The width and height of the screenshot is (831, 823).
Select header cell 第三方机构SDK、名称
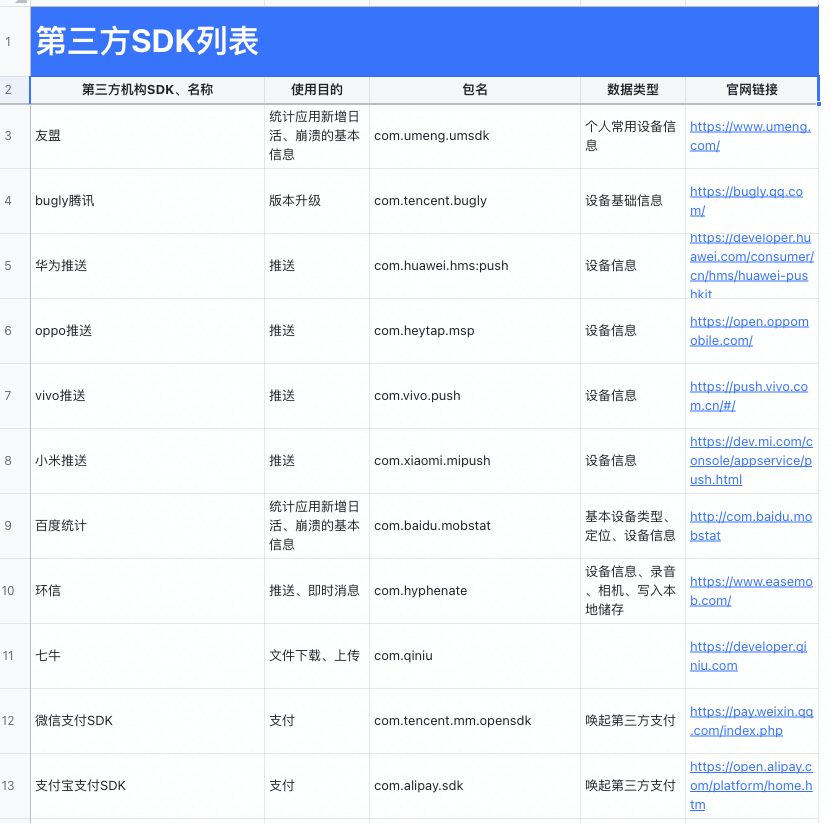tap(147, 90)
